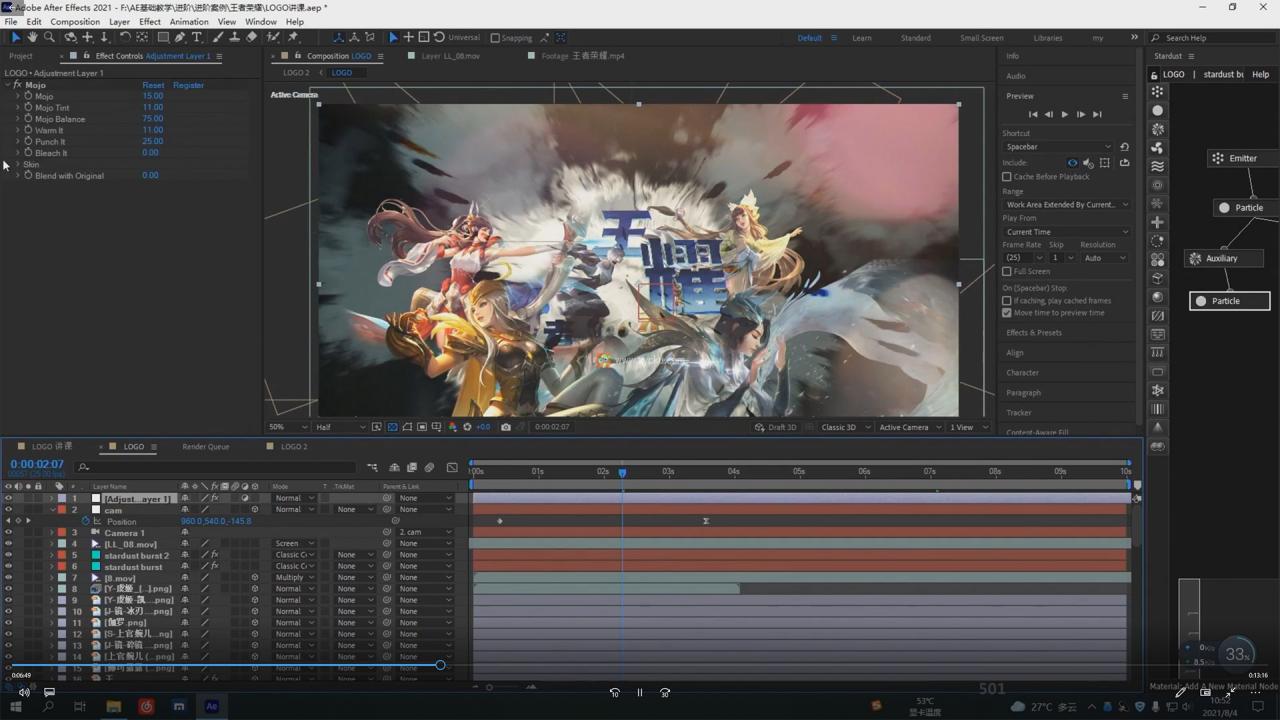Play preview in Preview panel

tap(1065, 114)
